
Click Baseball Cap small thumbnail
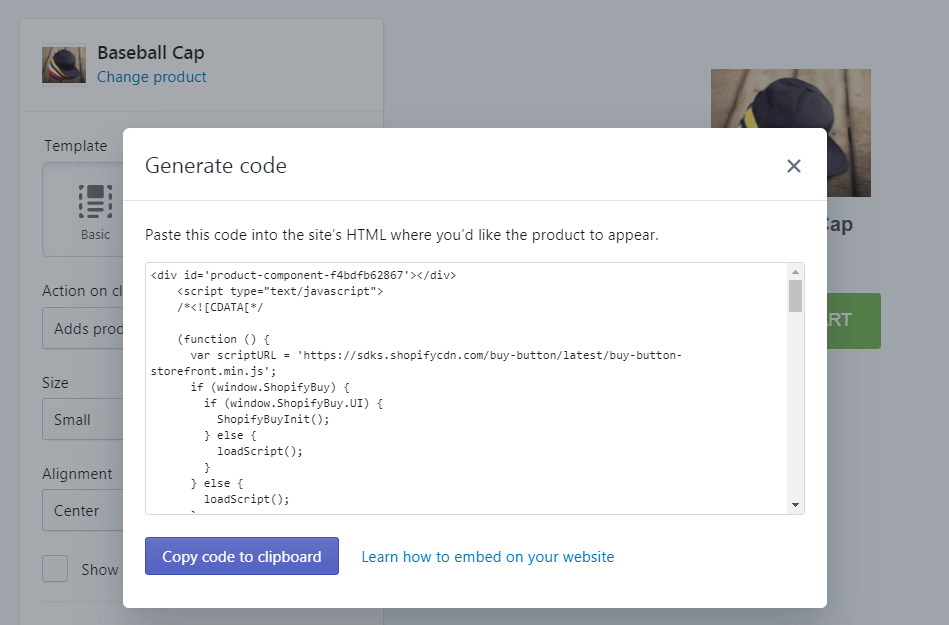[64, 65]
